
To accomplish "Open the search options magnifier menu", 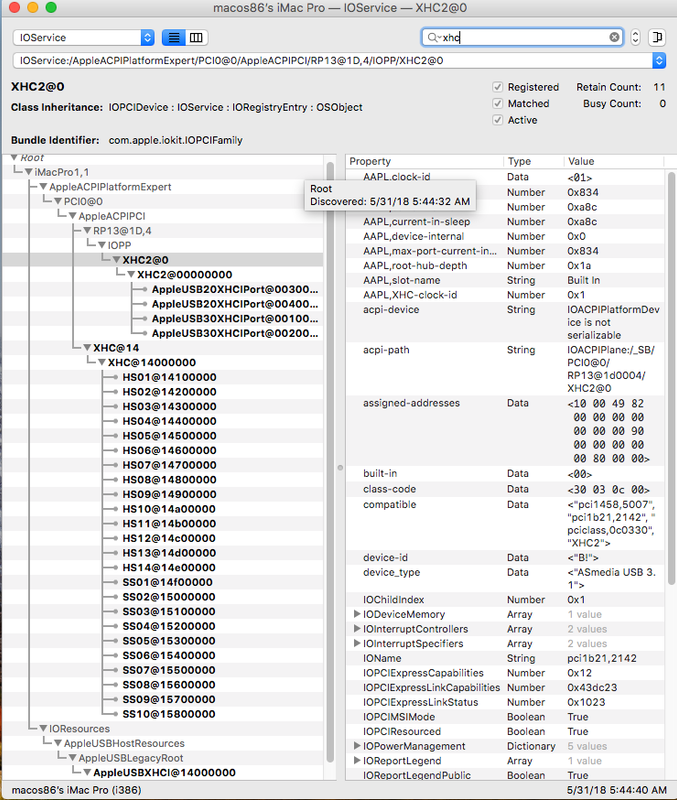I will (x=434, y=37).
